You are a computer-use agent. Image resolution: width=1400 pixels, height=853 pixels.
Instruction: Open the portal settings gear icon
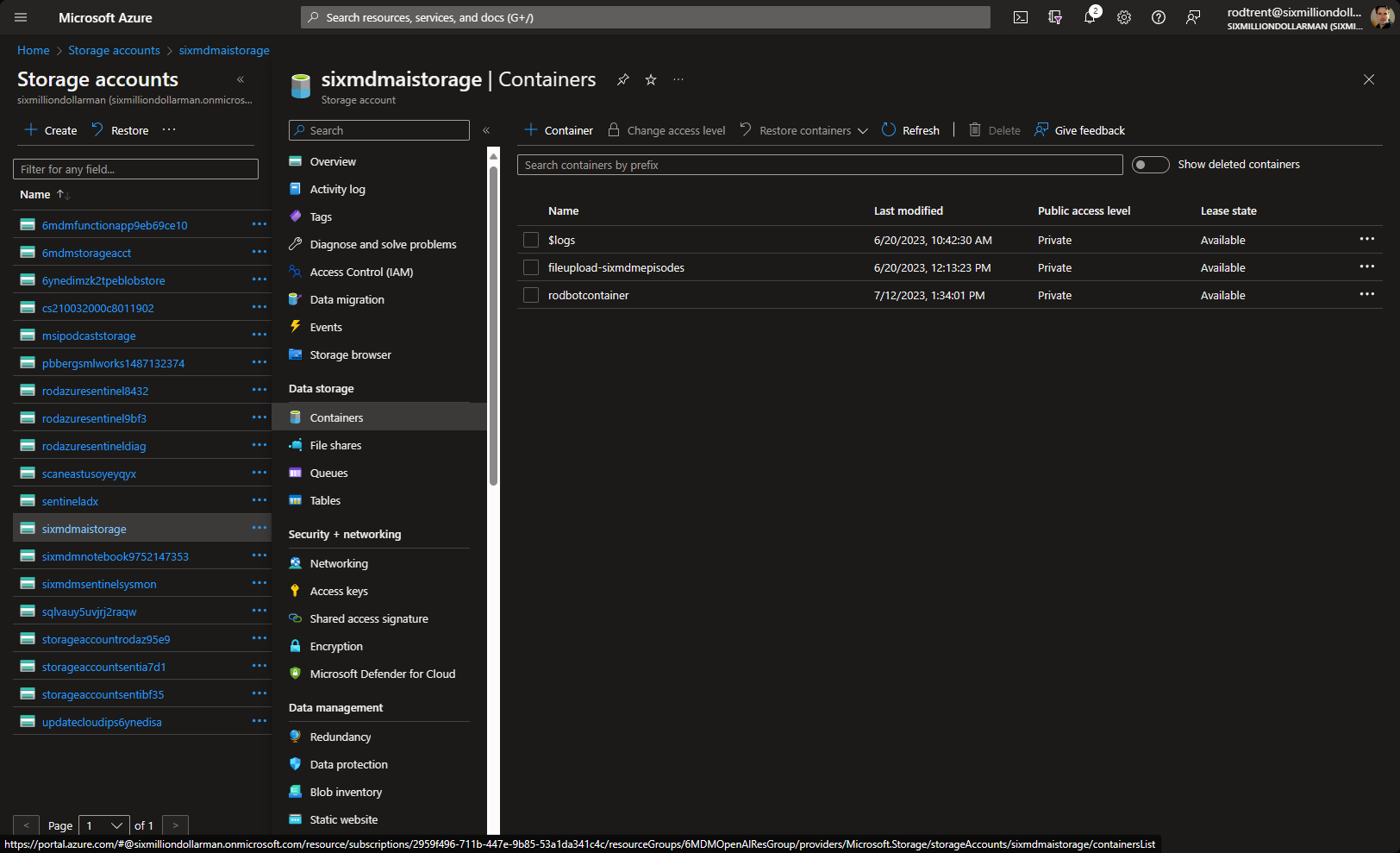(1124, 17)
